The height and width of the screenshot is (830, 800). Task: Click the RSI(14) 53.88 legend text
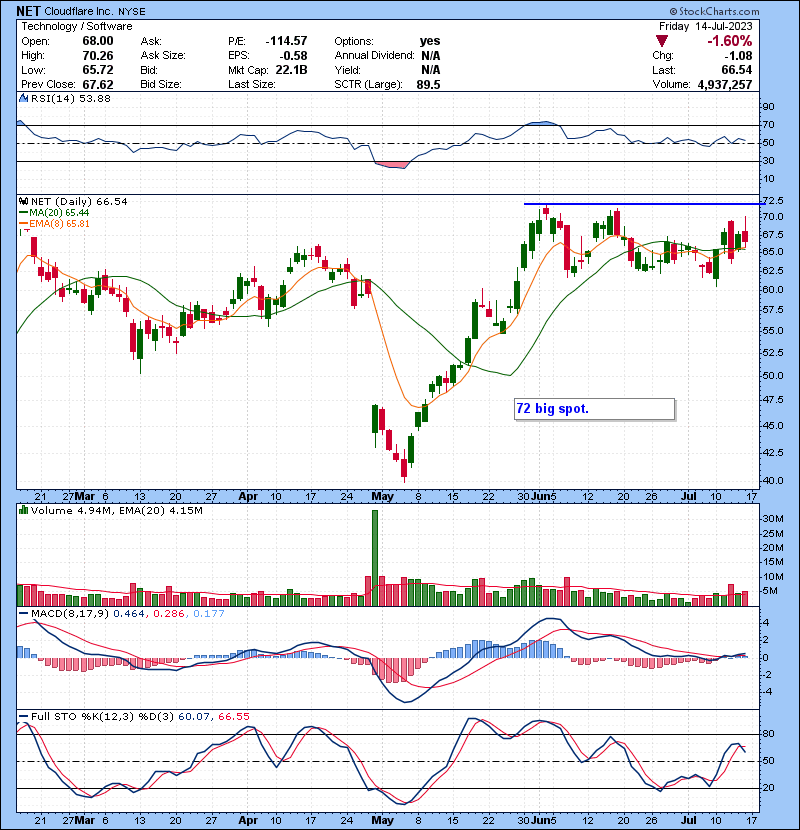71,98
